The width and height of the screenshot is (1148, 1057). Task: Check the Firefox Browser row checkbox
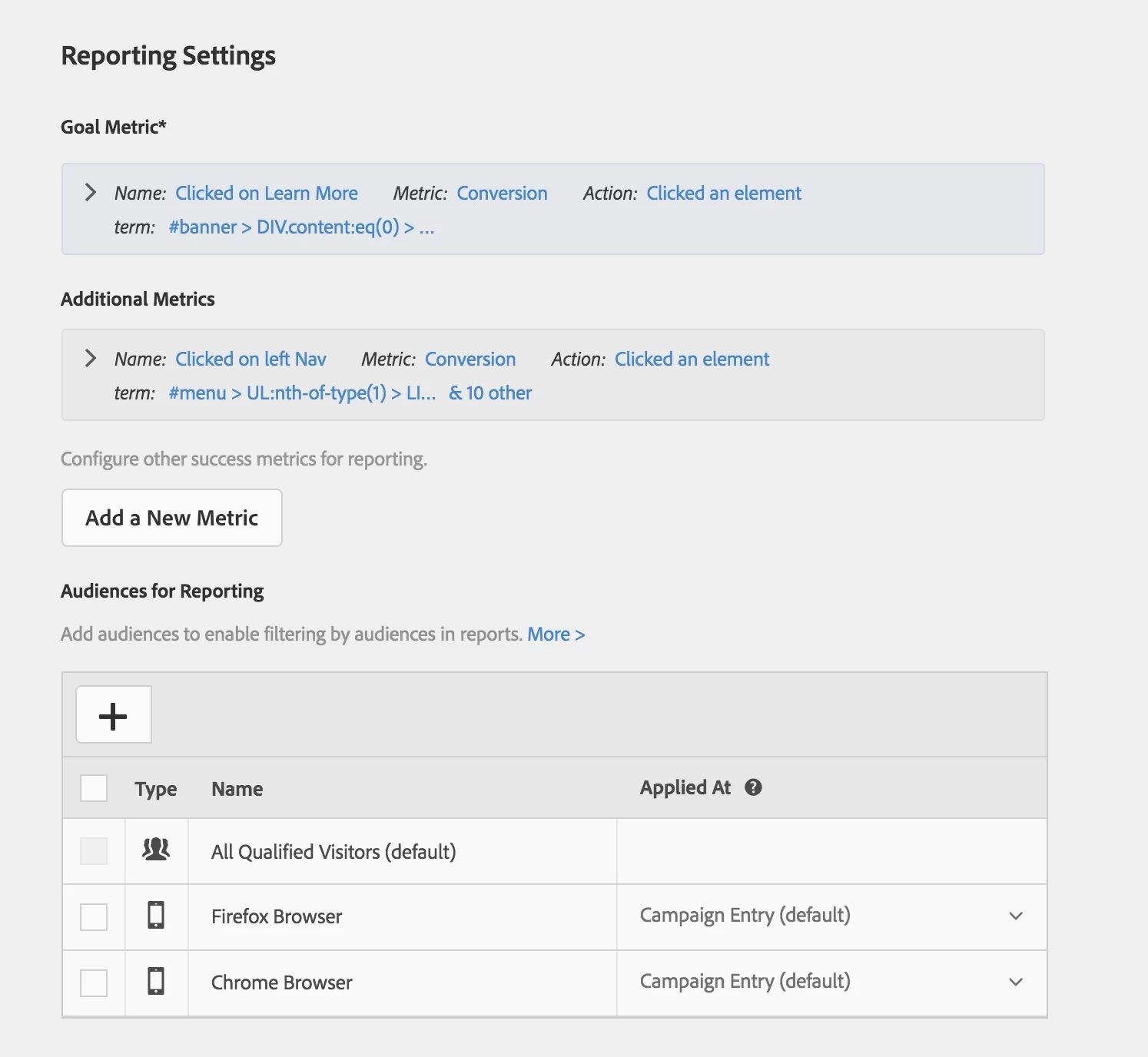click(94, 916)
